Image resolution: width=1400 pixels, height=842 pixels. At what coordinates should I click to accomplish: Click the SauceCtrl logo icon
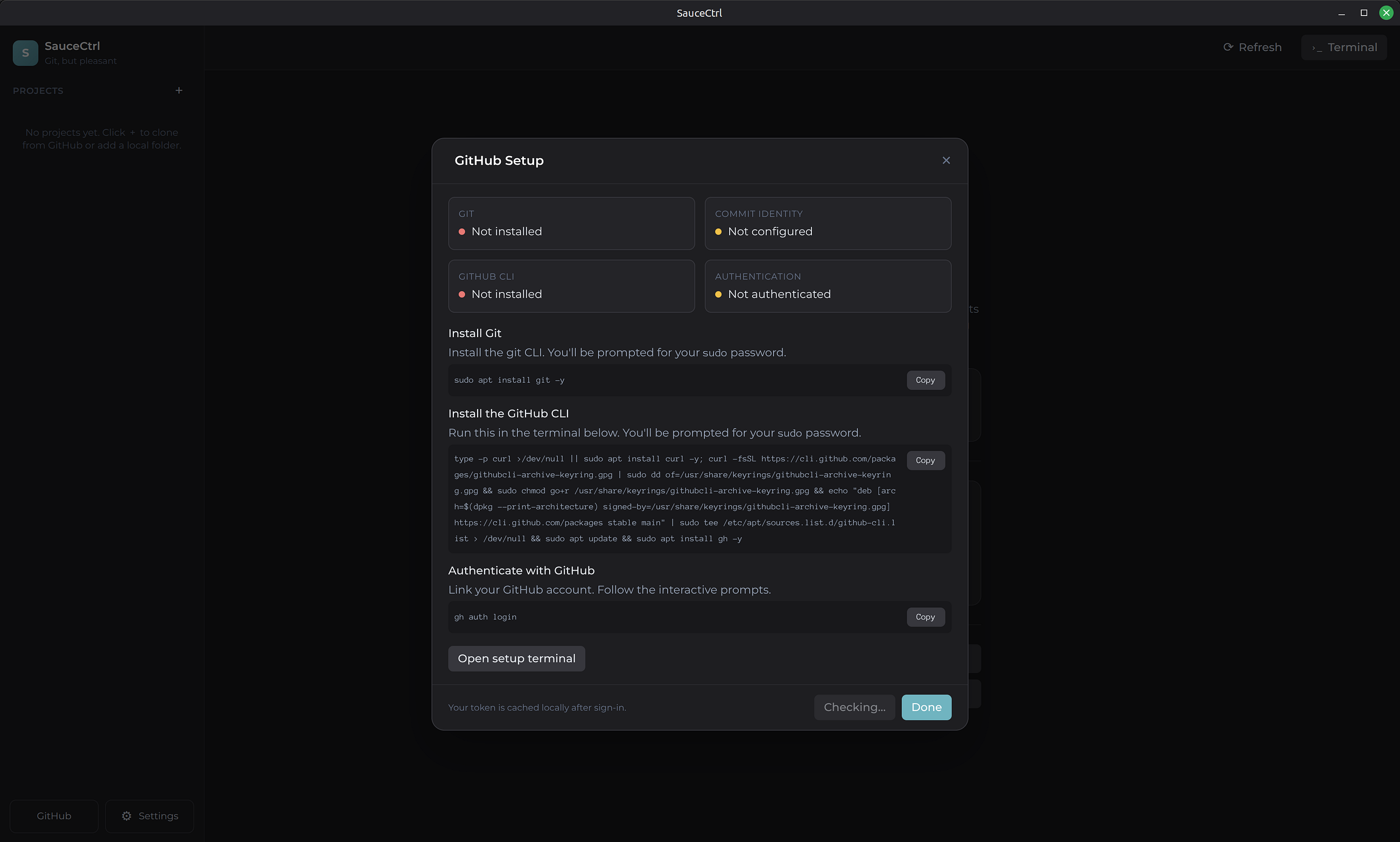point(25,53)
